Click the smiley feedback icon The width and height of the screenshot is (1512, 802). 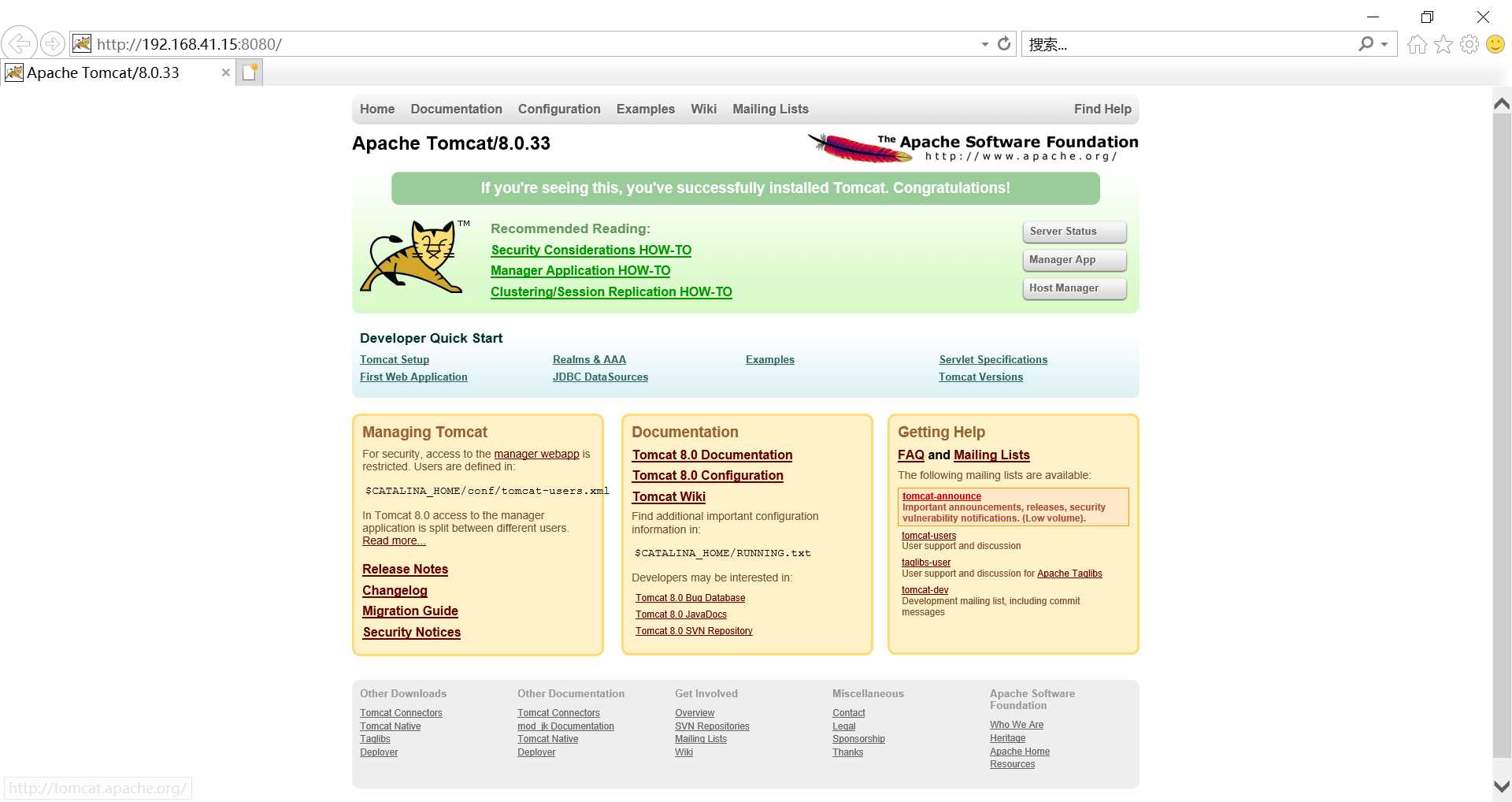(1495, 44)
